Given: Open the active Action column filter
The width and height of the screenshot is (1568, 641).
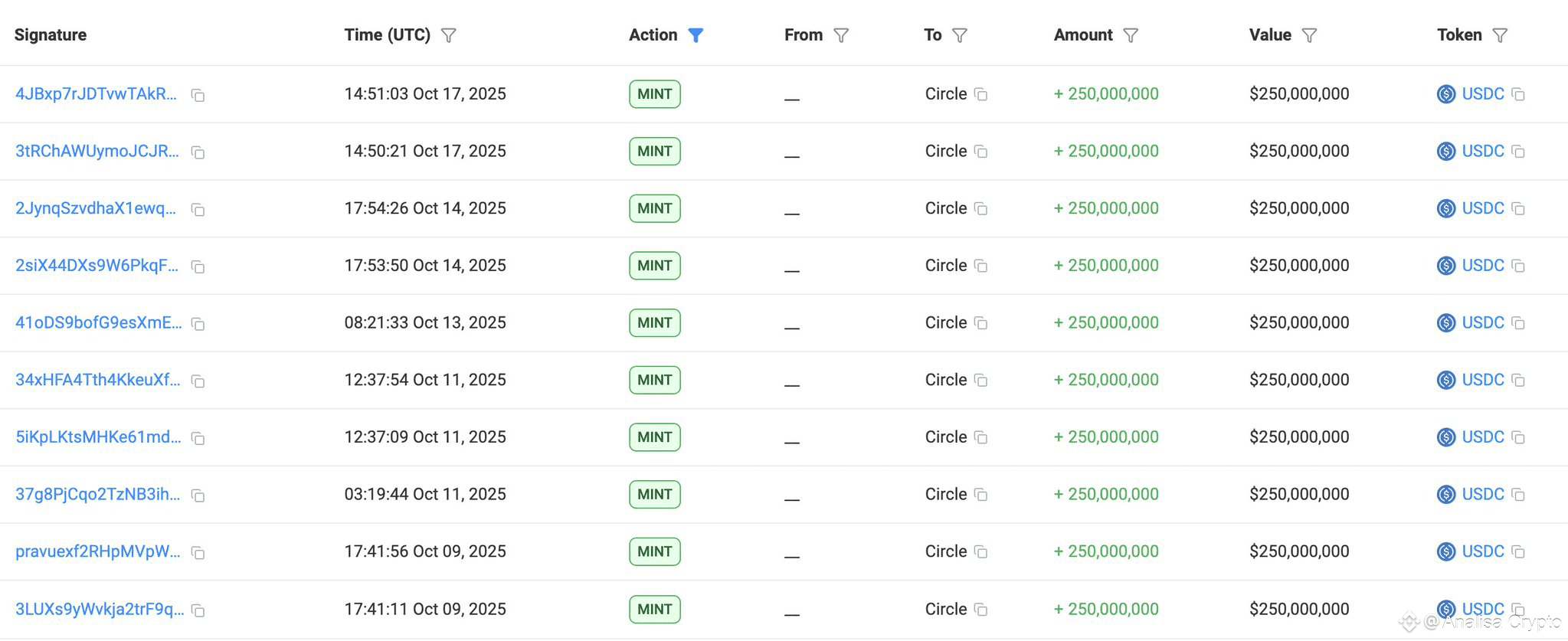Looking at the screenshot, I should [x=696, y=35].
